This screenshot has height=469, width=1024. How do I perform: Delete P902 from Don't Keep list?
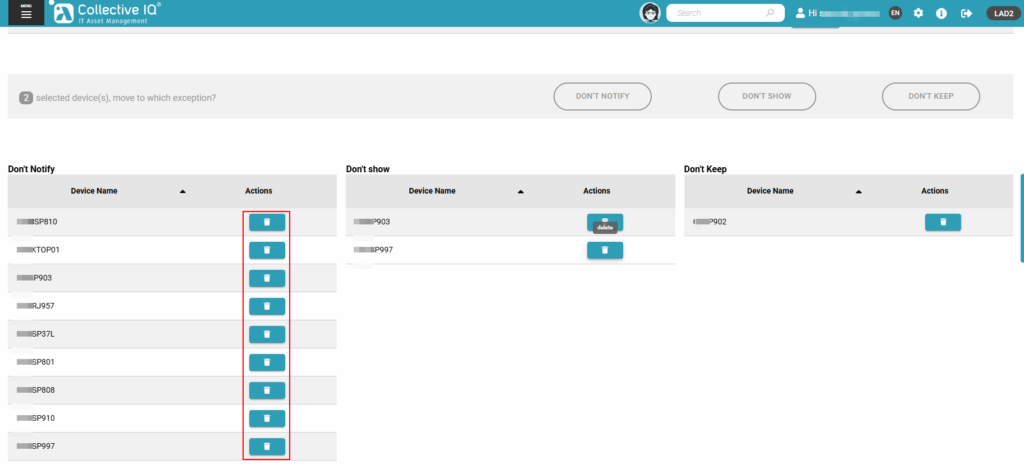click(942, 222)
